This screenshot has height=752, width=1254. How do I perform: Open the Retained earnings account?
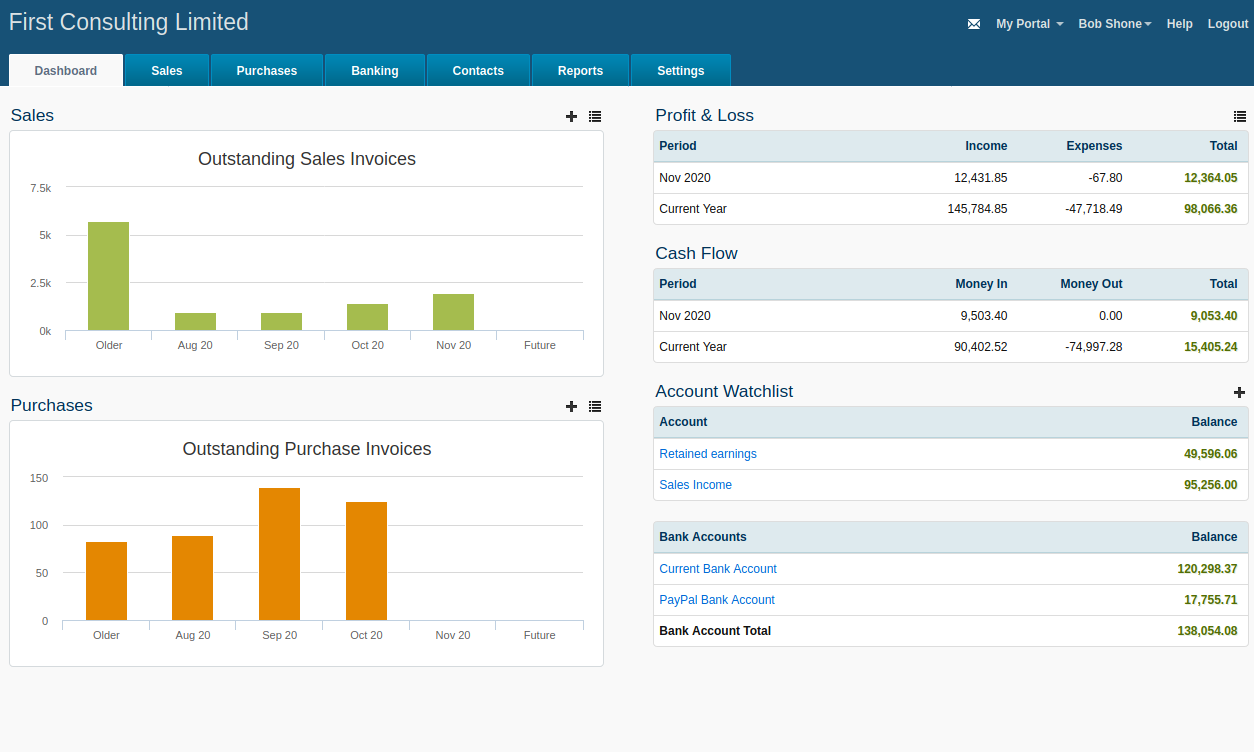(x=707, y=453)
